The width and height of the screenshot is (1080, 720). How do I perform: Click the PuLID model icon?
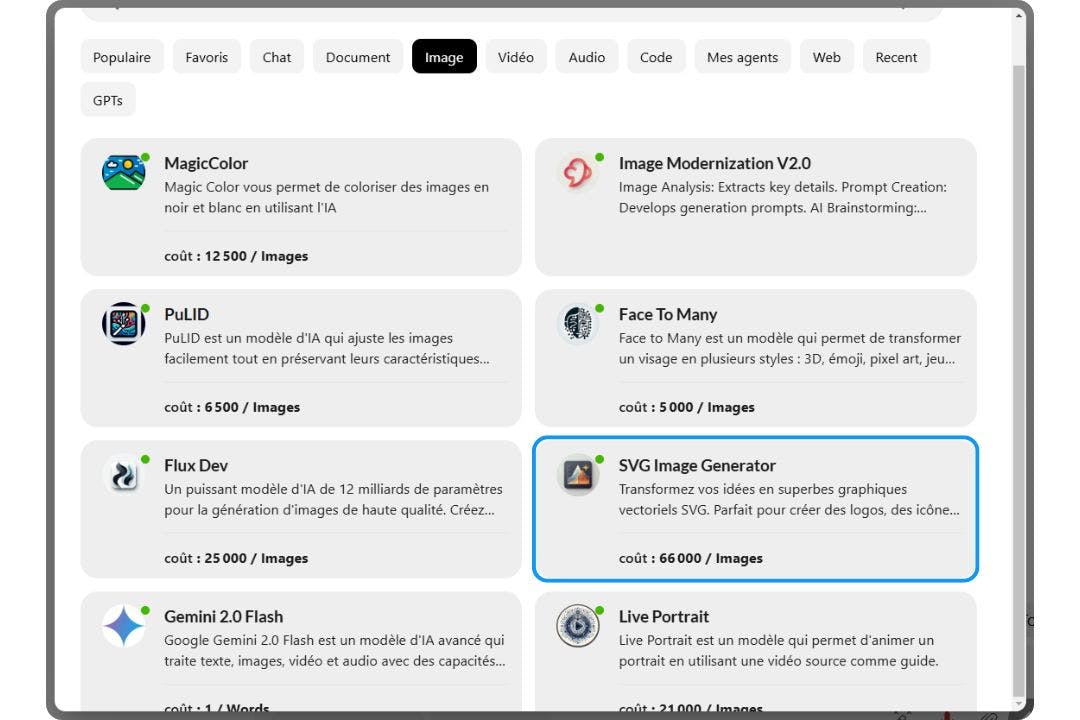[122, 323]
